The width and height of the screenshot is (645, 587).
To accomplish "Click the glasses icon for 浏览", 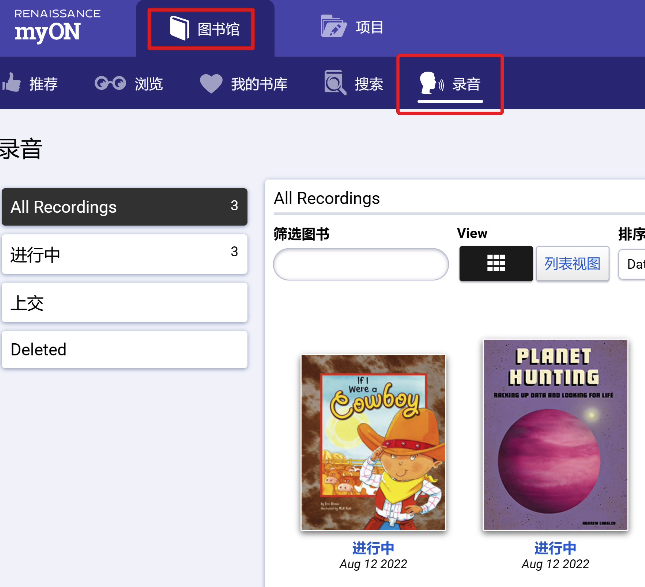I will coord(110,83).
